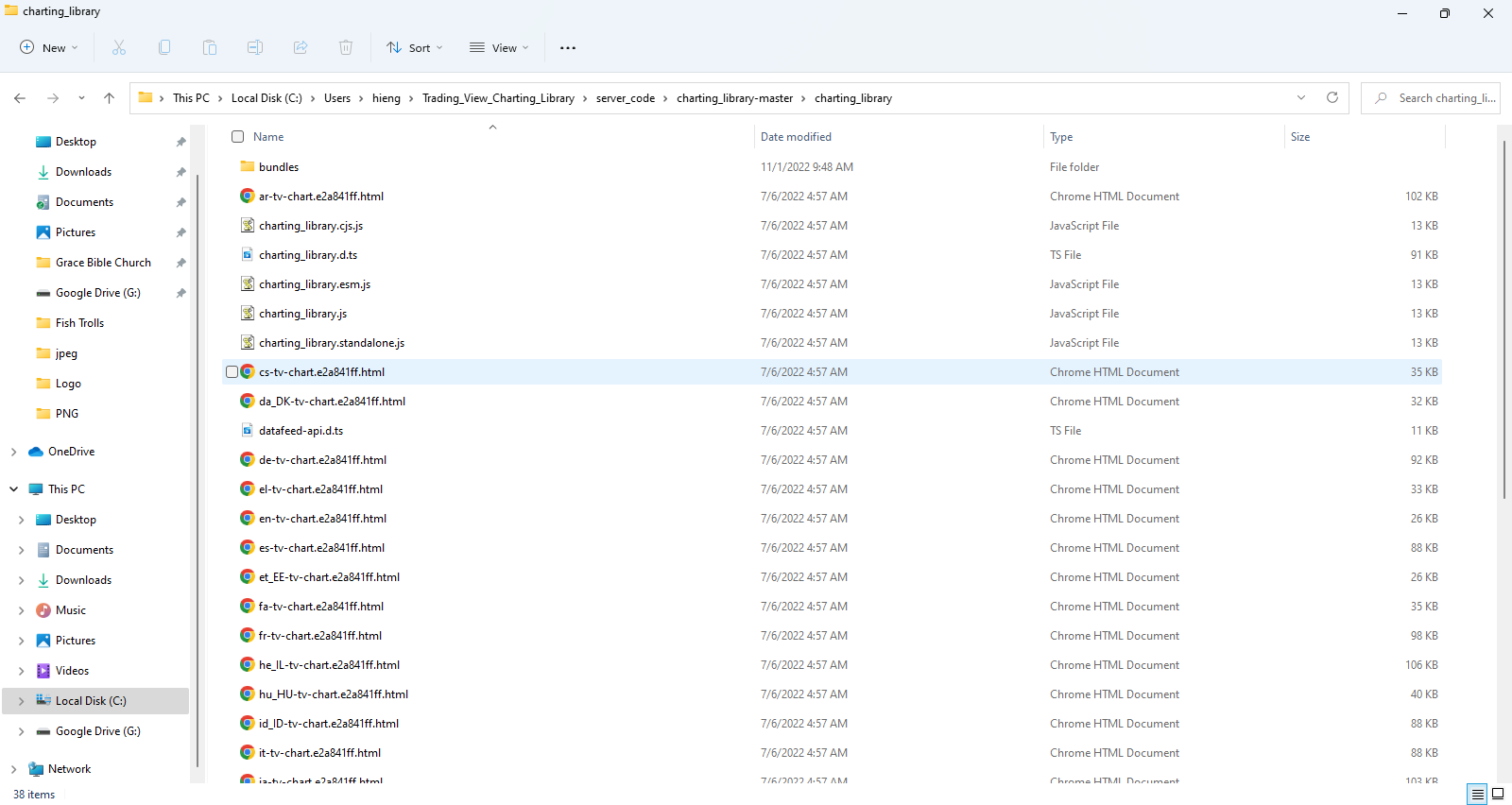Image resolution: width=1512 pixels, height=805 pixels.
Task: Expand Network tree node
Action: click(x=13, y=769)
